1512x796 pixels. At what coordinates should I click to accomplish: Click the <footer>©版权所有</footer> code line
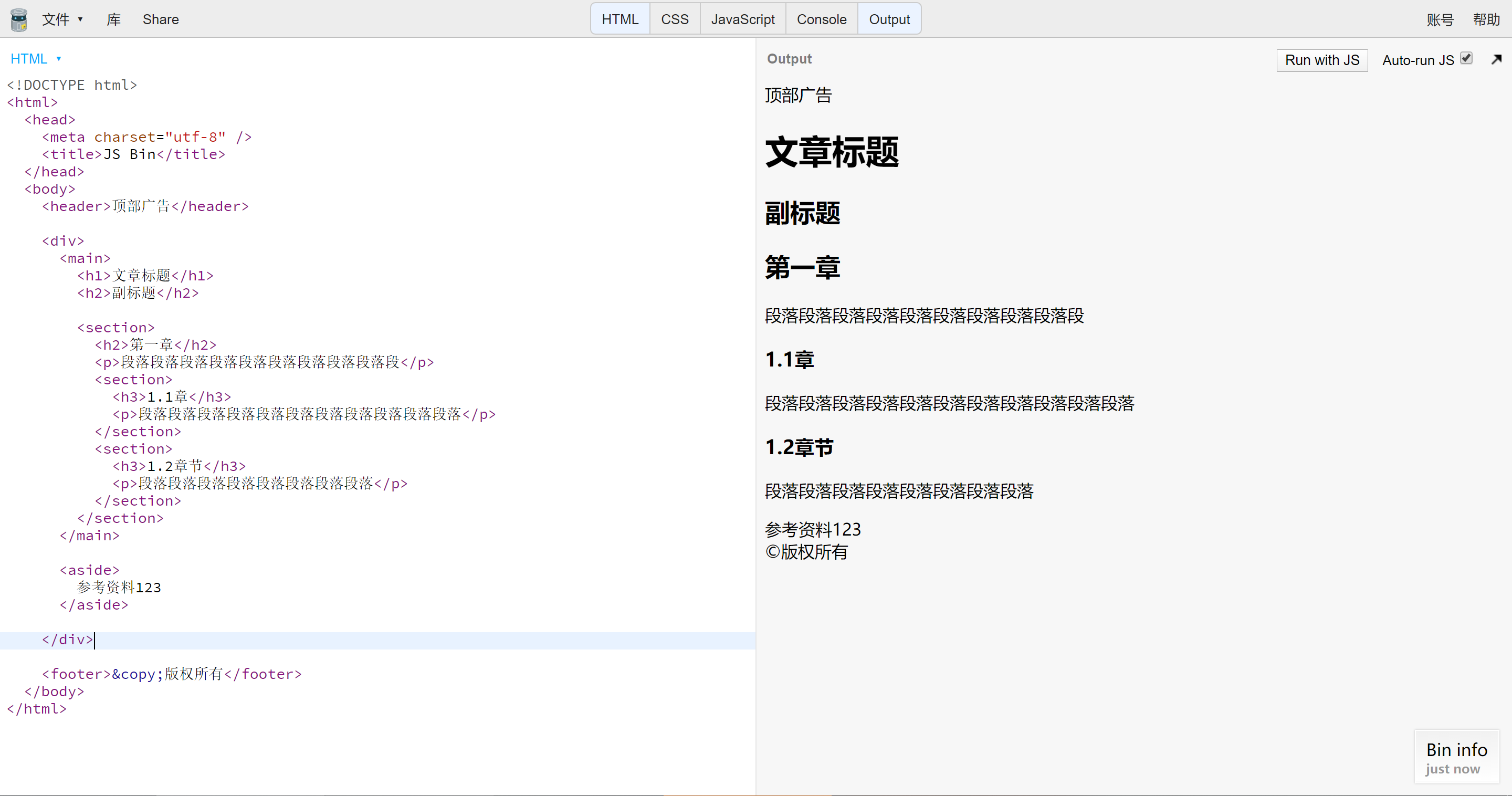[x=171, y=675]
